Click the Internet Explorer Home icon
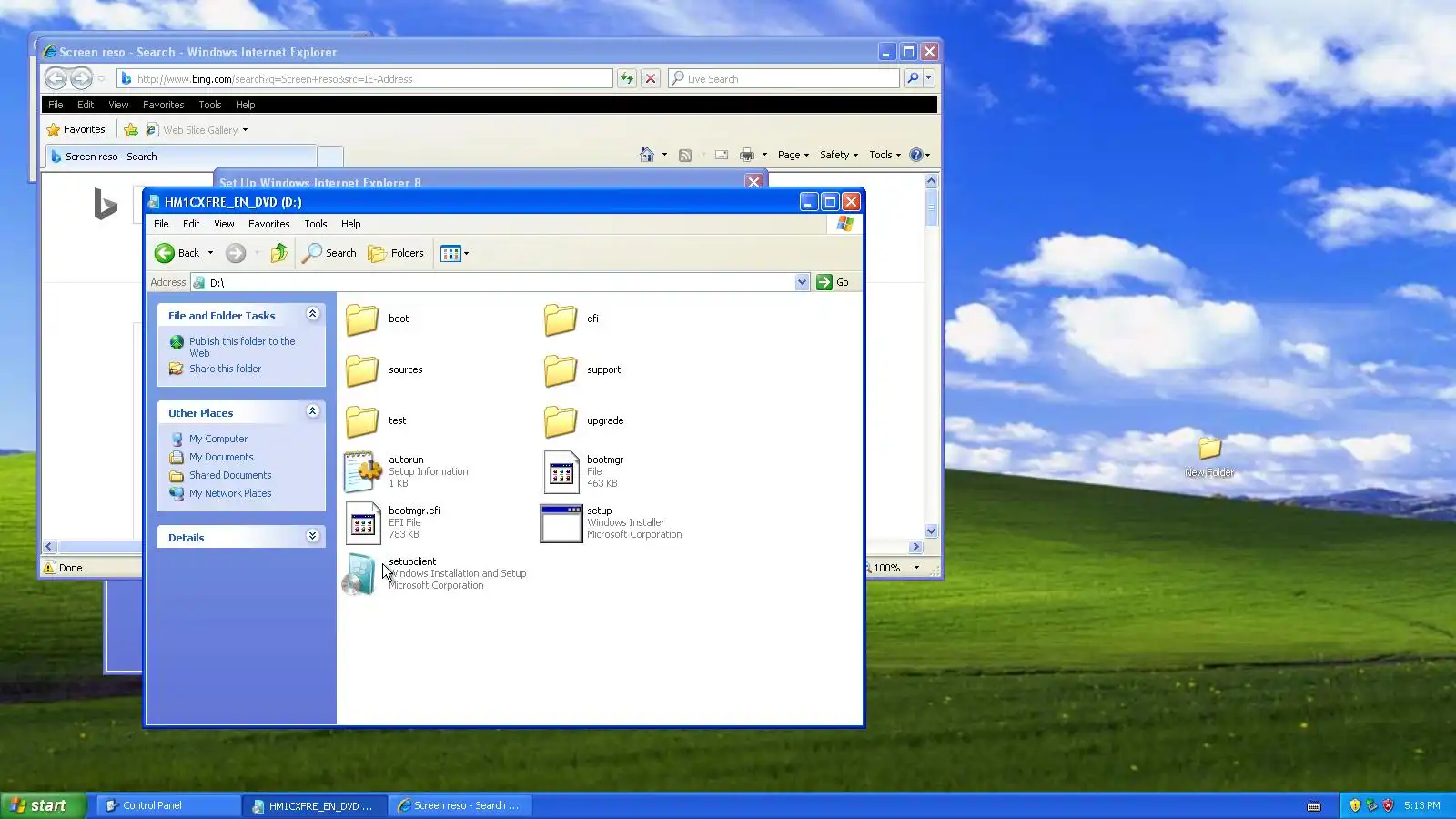 pos(647,155)
